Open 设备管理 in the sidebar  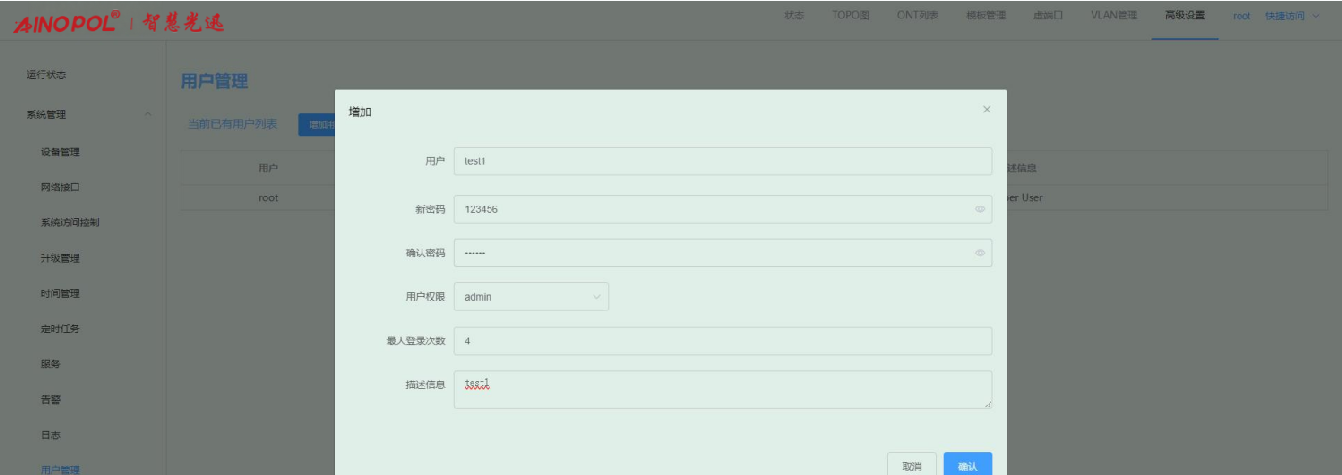pyautogui.click(x=60, y=152)
